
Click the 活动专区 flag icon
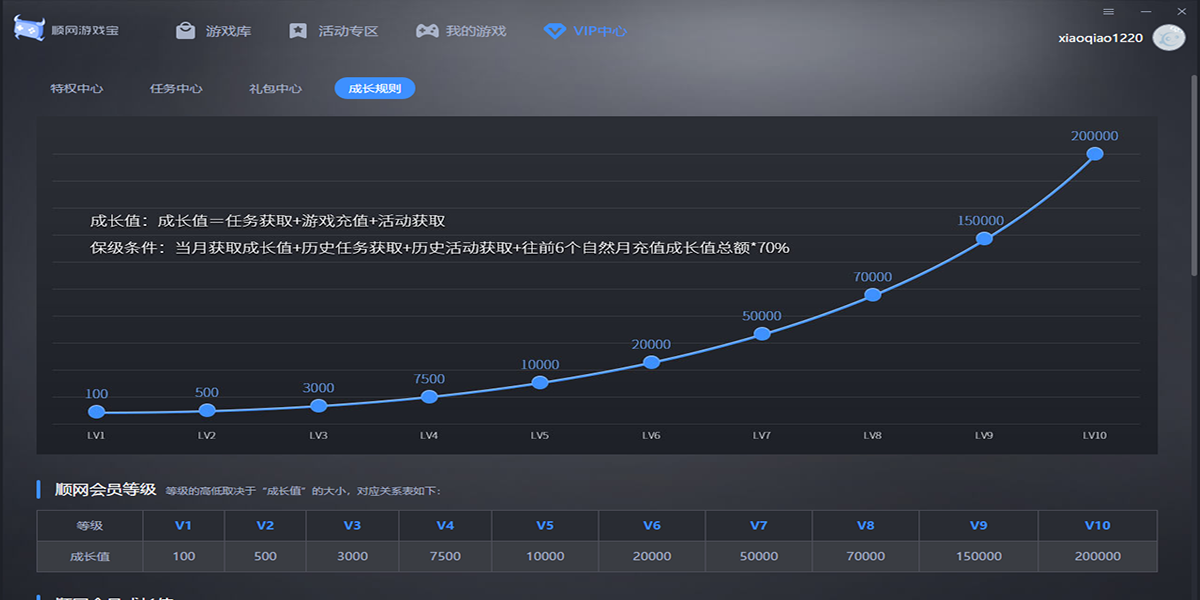click(296, 30)
